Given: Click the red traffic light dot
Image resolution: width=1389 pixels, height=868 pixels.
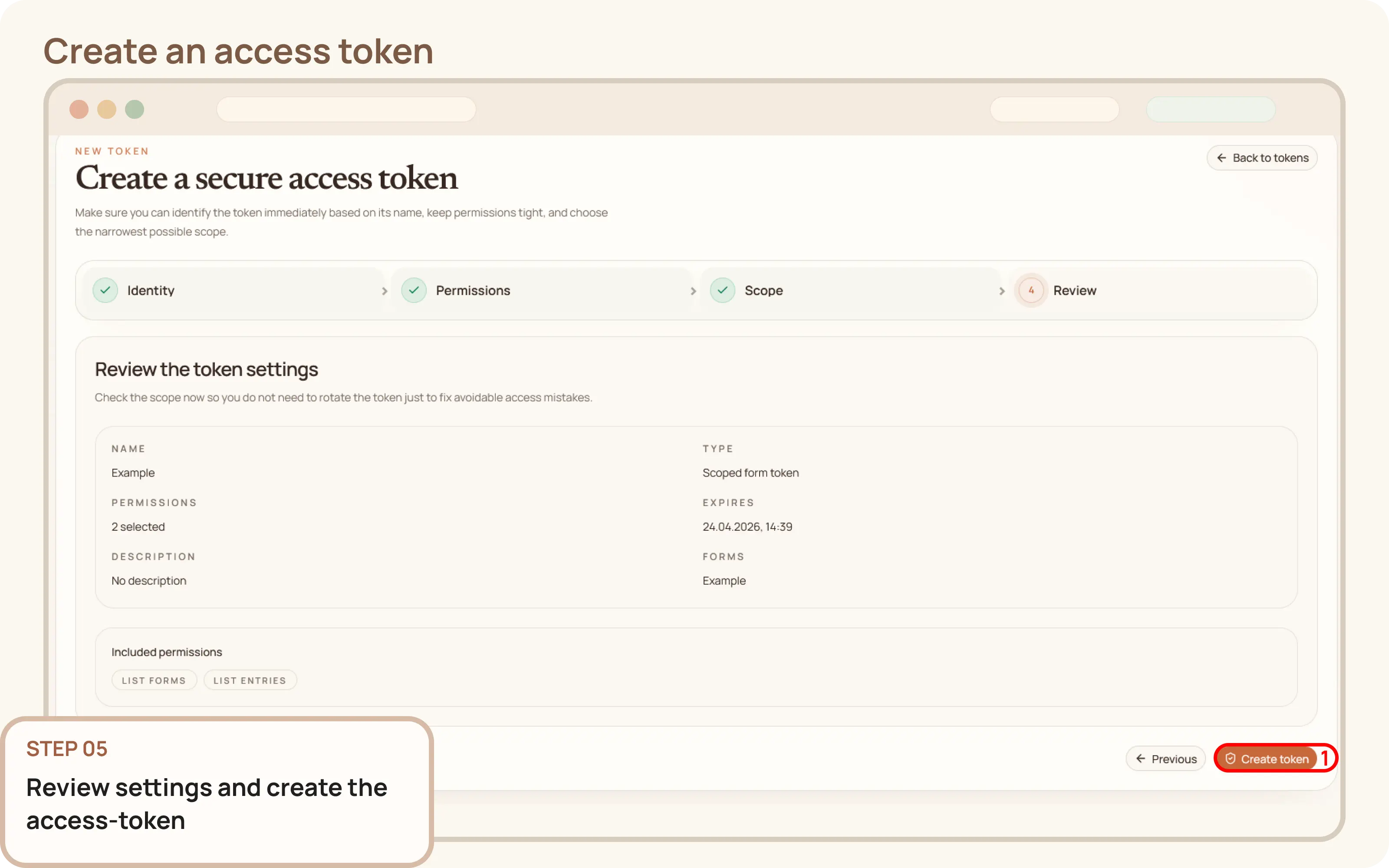Looking at the screenshot, I should (80, 109).
